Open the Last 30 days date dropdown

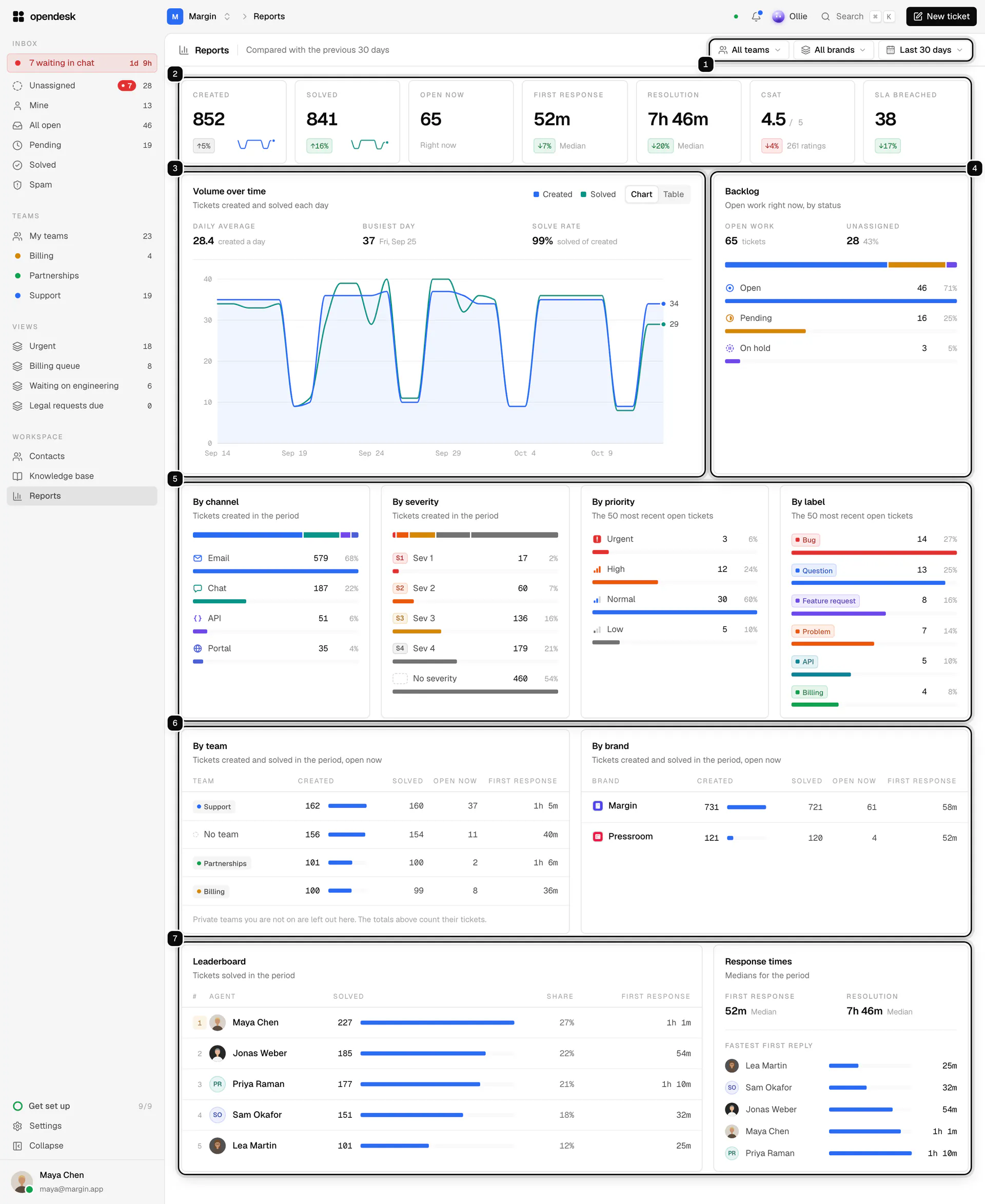point(924,50)
